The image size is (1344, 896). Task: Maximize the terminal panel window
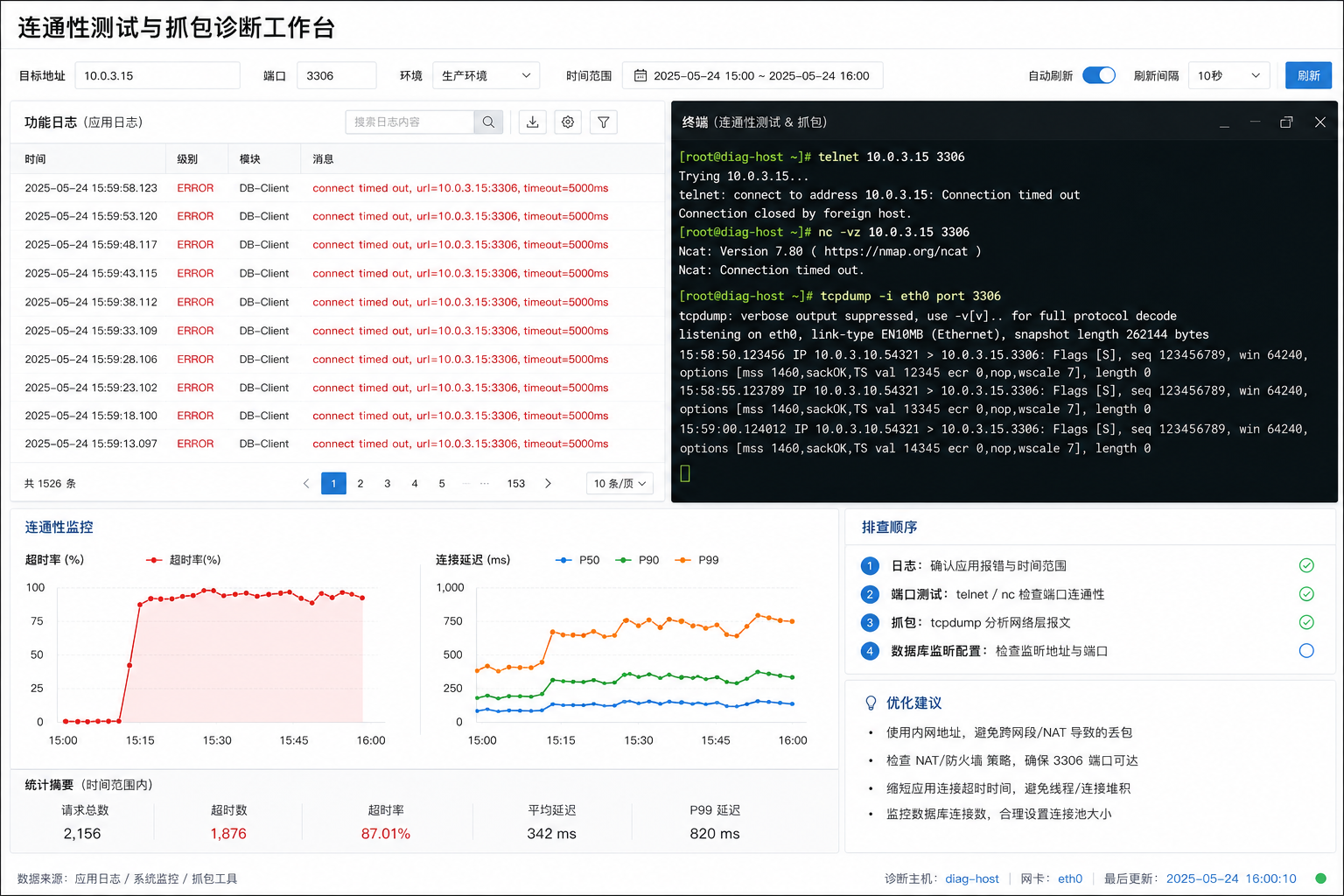coord(1286,122)
